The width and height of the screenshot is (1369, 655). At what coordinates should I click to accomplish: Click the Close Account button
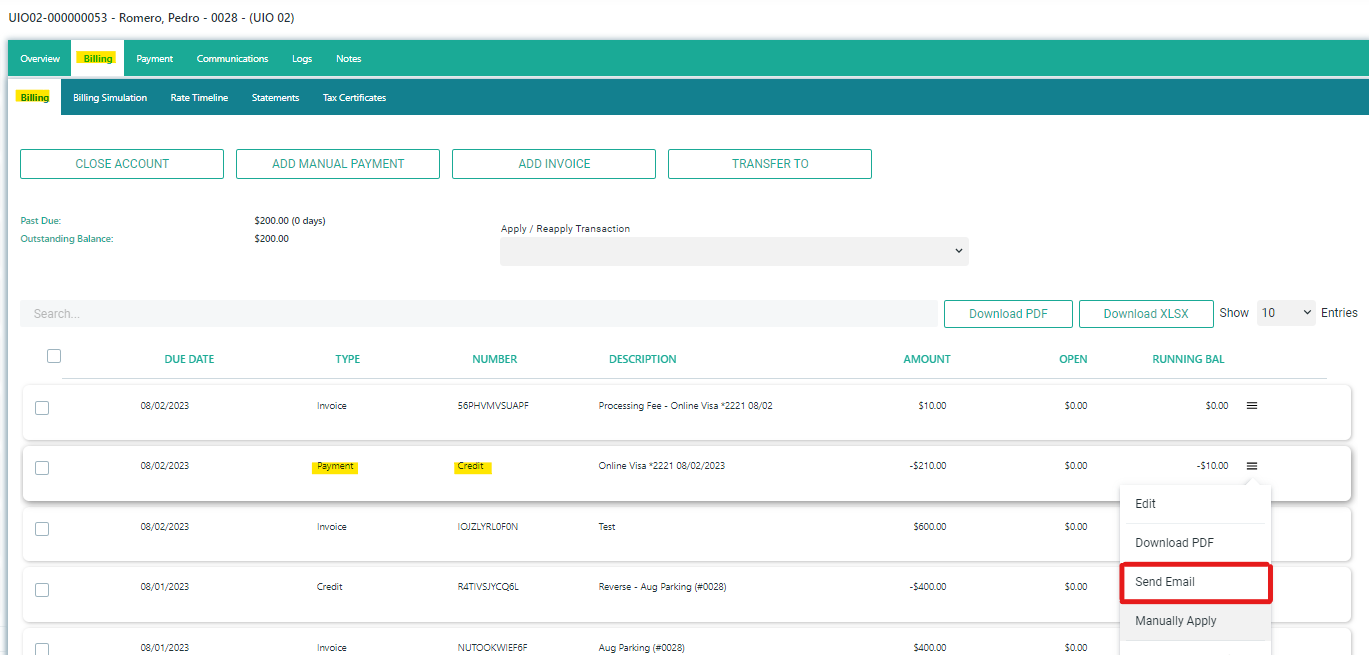click(x=122, y=164)
